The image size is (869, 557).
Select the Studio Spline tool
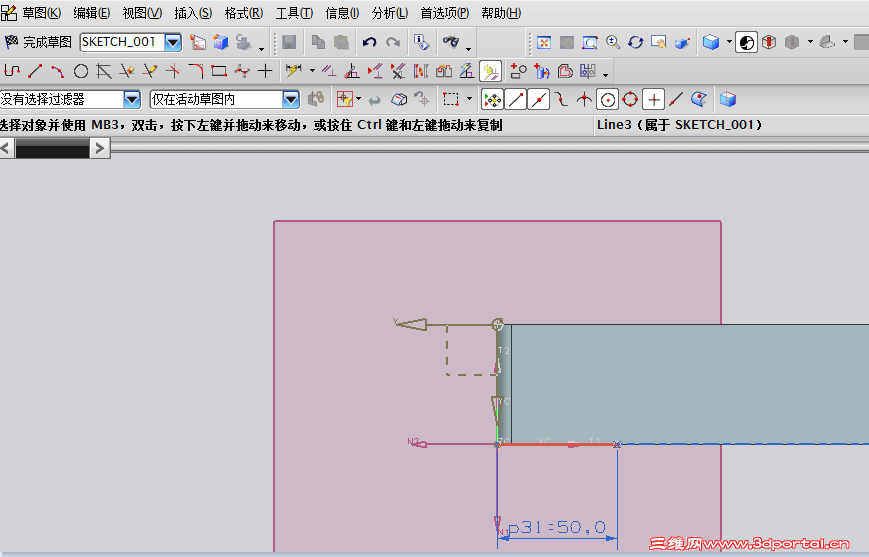click(242, 71)
